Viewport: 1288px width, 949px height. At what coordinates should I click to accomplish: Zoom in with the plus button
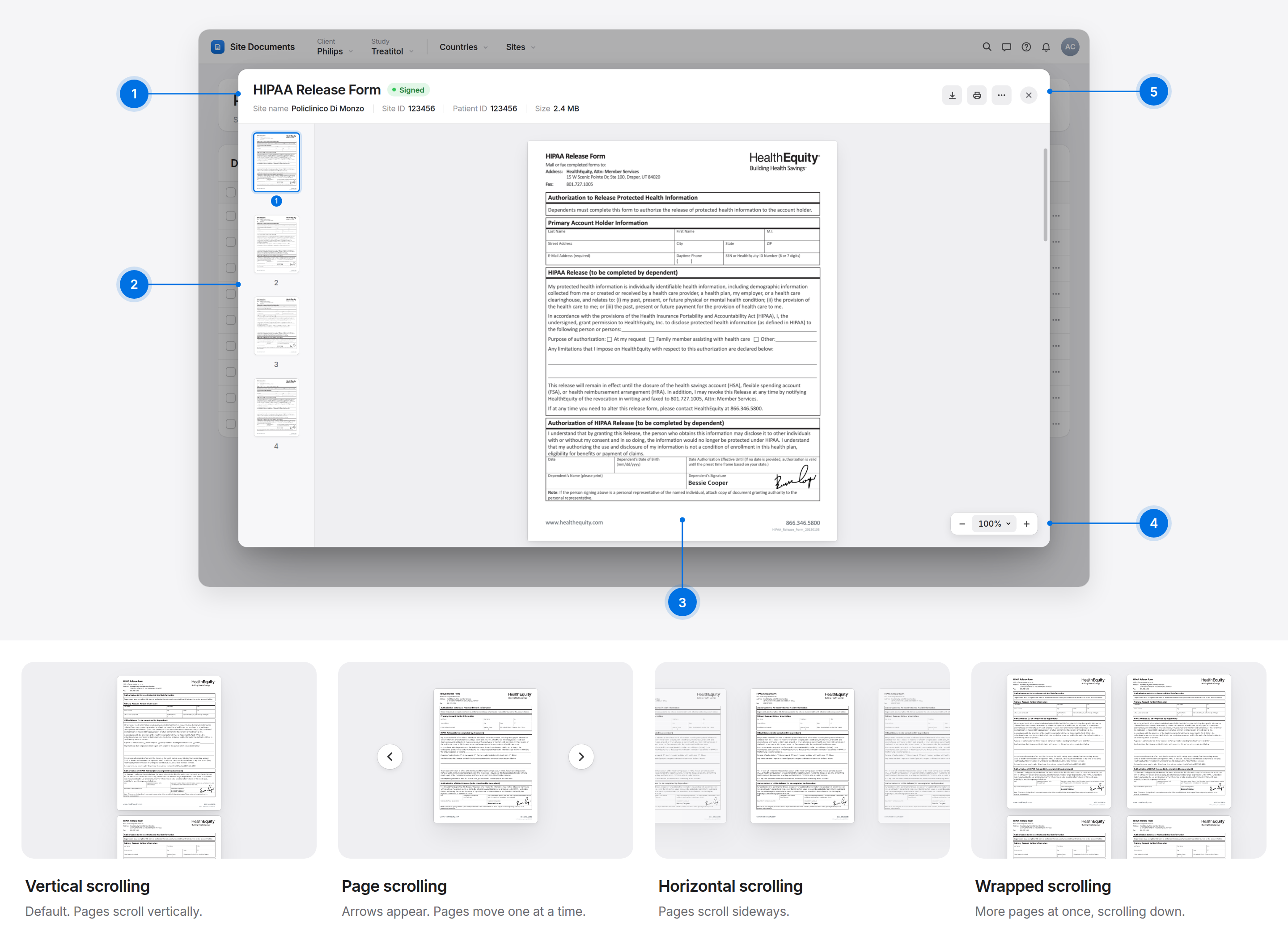tap(1027, 524)
